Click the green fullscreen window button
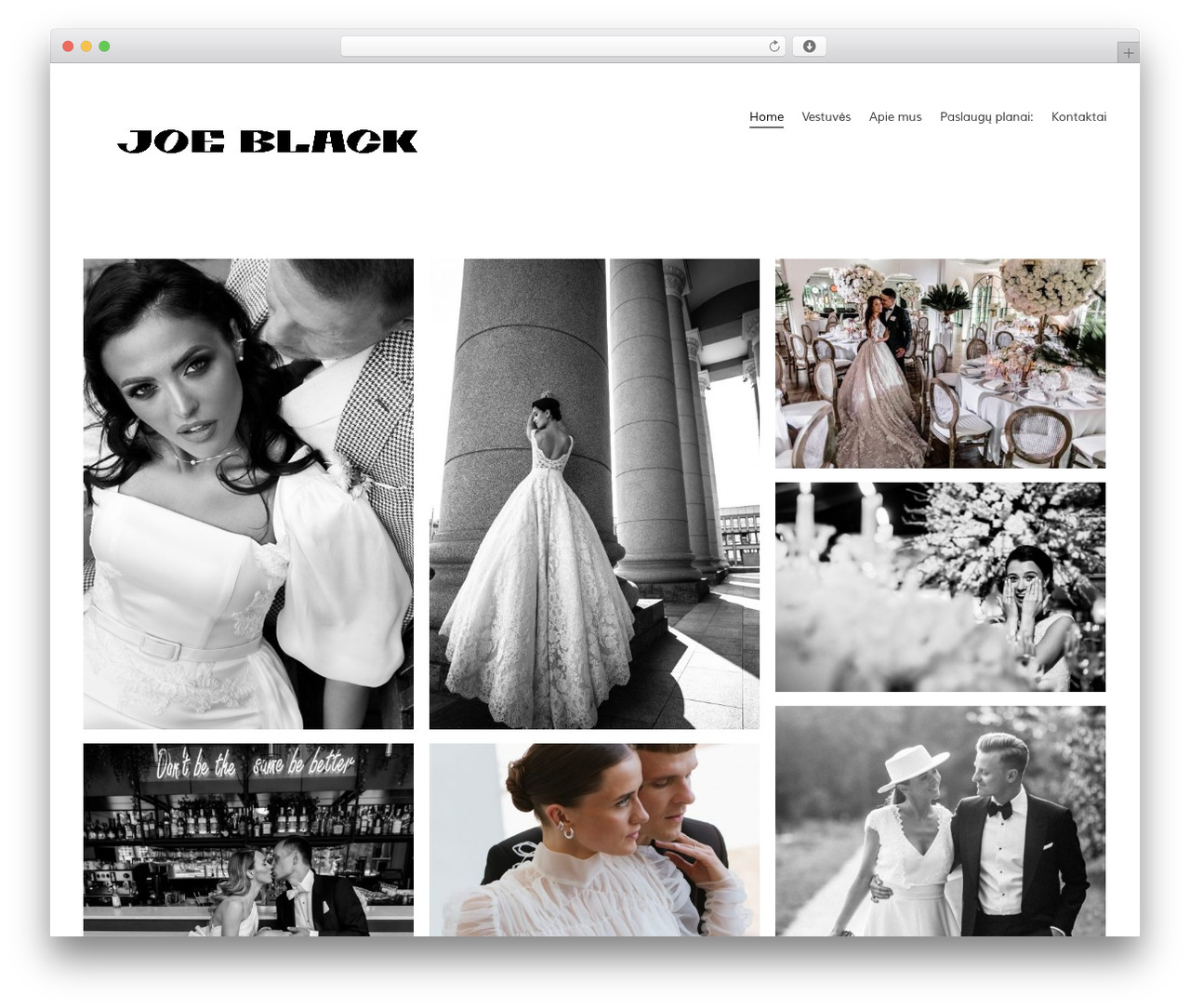 tap(104, 46)
